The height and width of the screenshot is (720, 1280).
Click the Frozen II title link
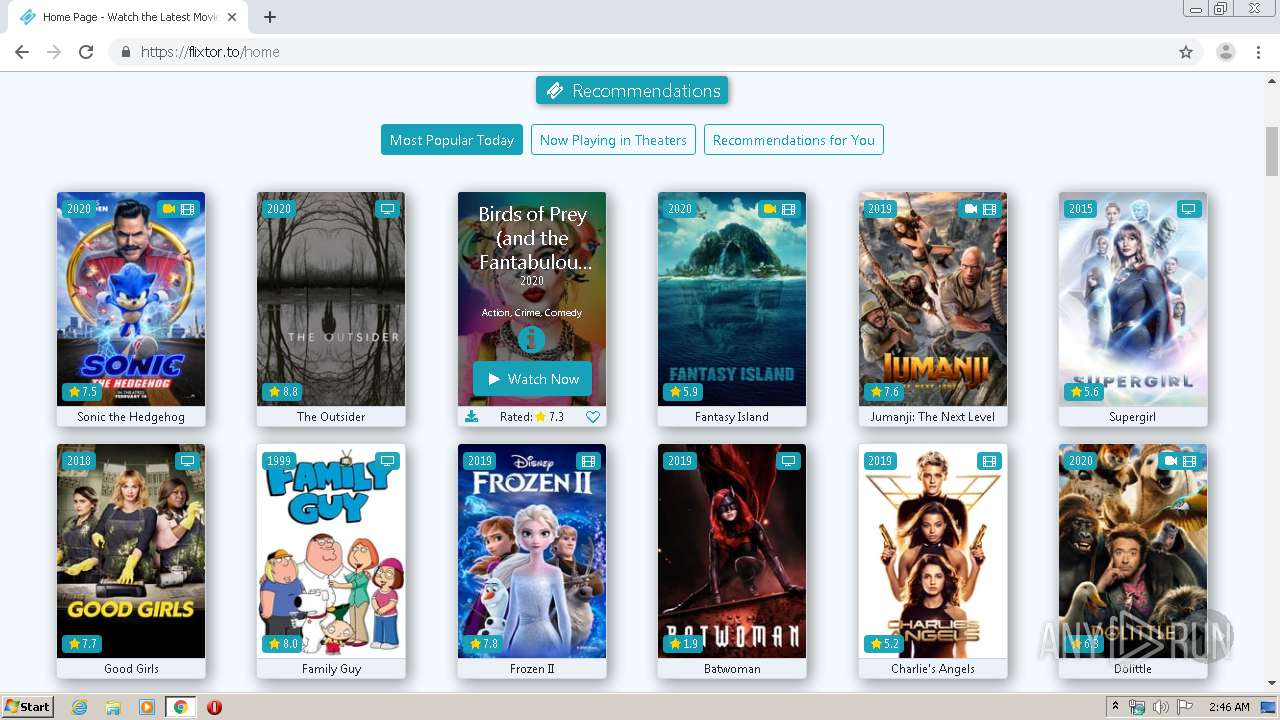[532, 669]
